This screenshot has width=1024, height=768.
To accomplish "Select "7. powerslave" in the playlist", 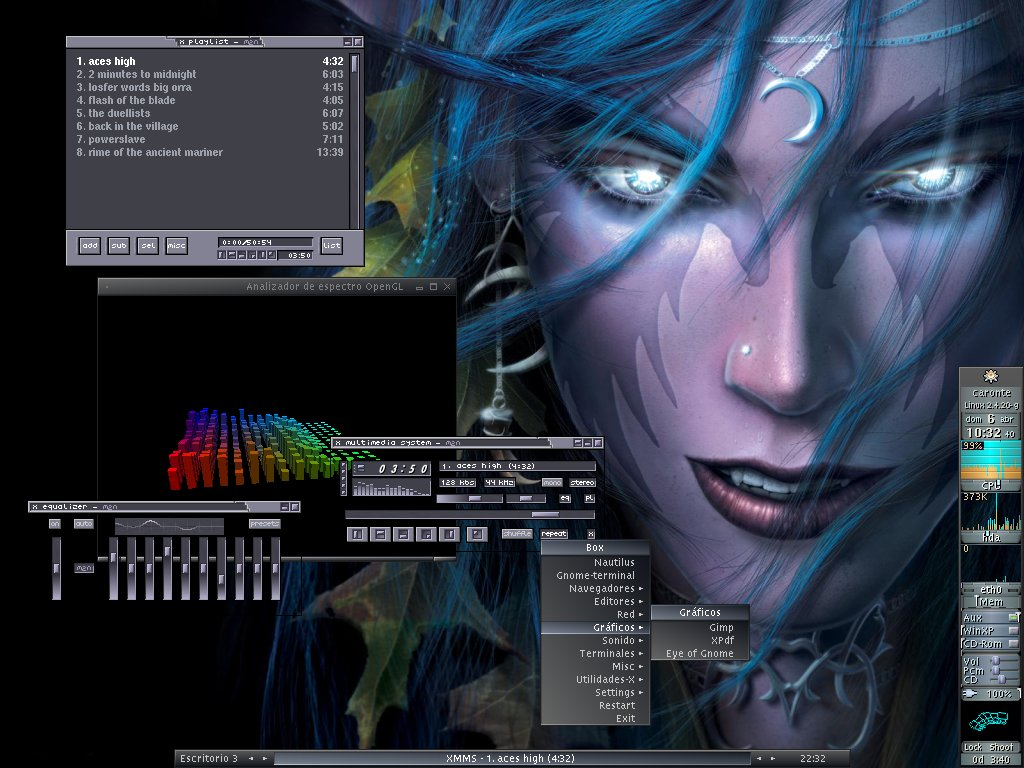I will (x=210, y=139).
